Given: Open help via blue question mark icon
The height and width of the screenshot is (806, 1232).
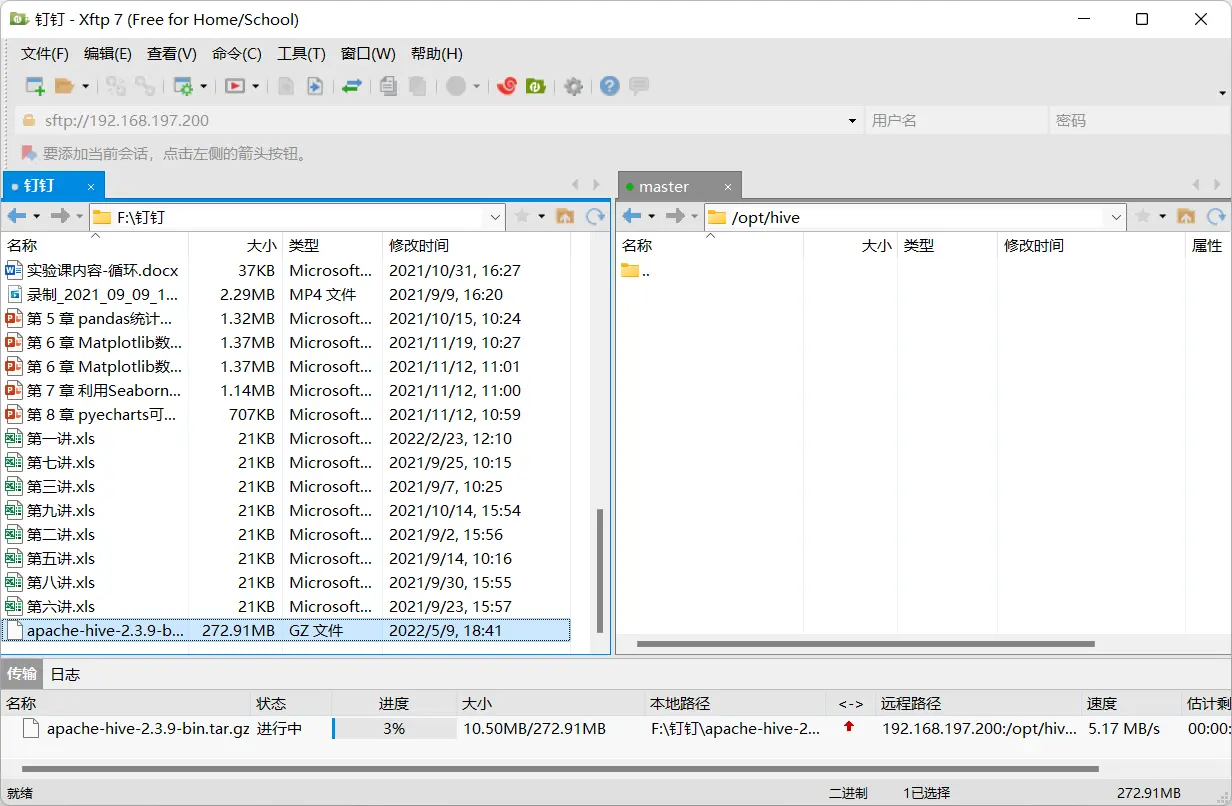Looking at the screenshot, I should point(610,86).
